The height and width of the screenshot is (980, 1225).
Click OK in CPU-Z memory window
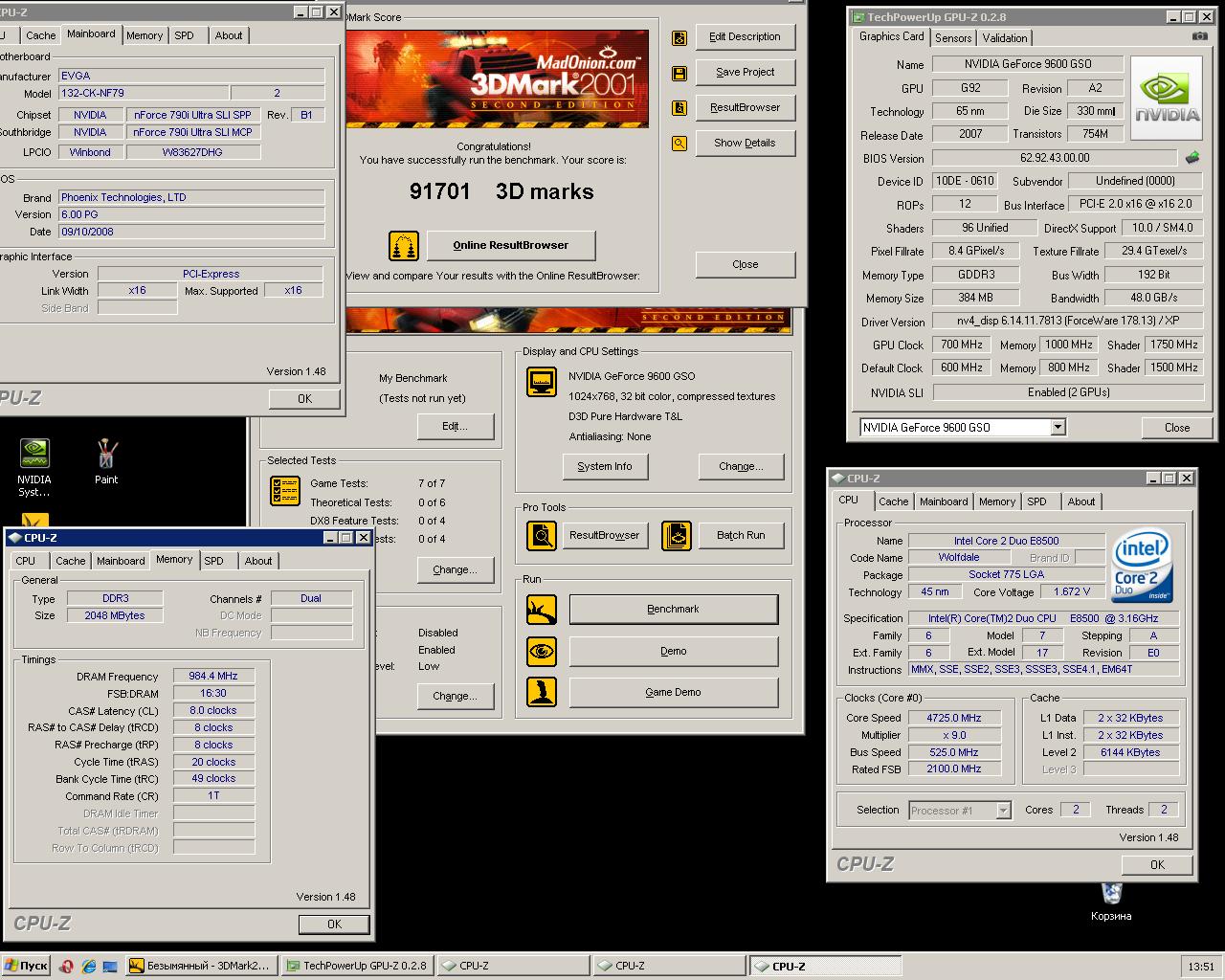click(x=334, y=924)
